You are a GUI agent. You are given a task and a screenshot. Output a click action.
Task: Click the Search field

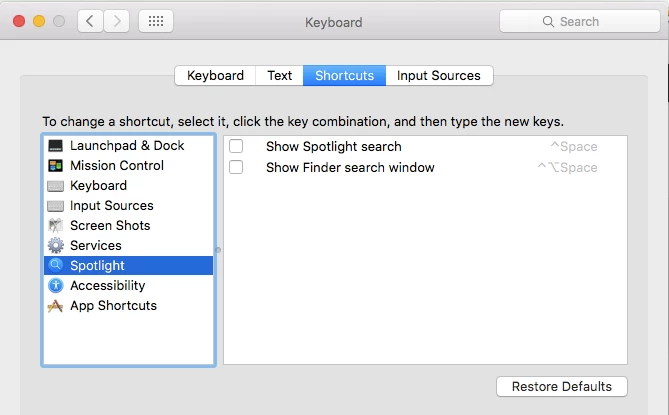579,21
